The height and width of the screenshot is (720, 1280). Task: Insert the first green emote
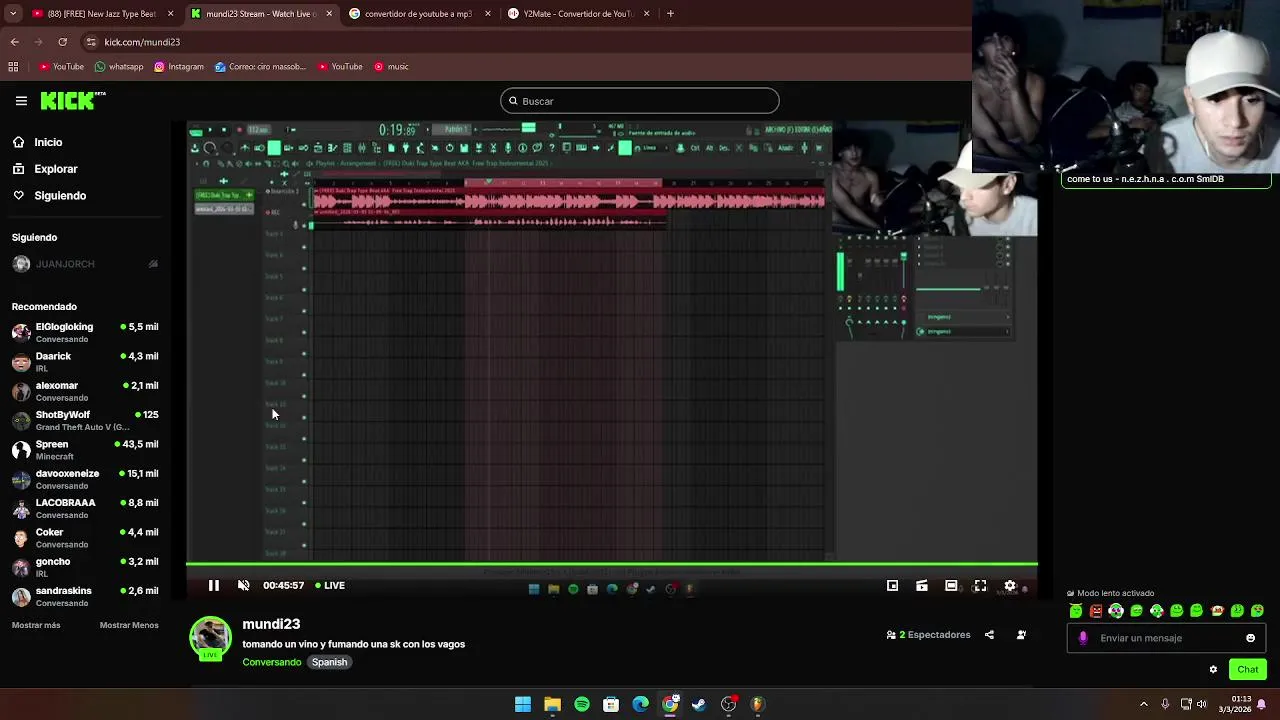[1076, 611]
